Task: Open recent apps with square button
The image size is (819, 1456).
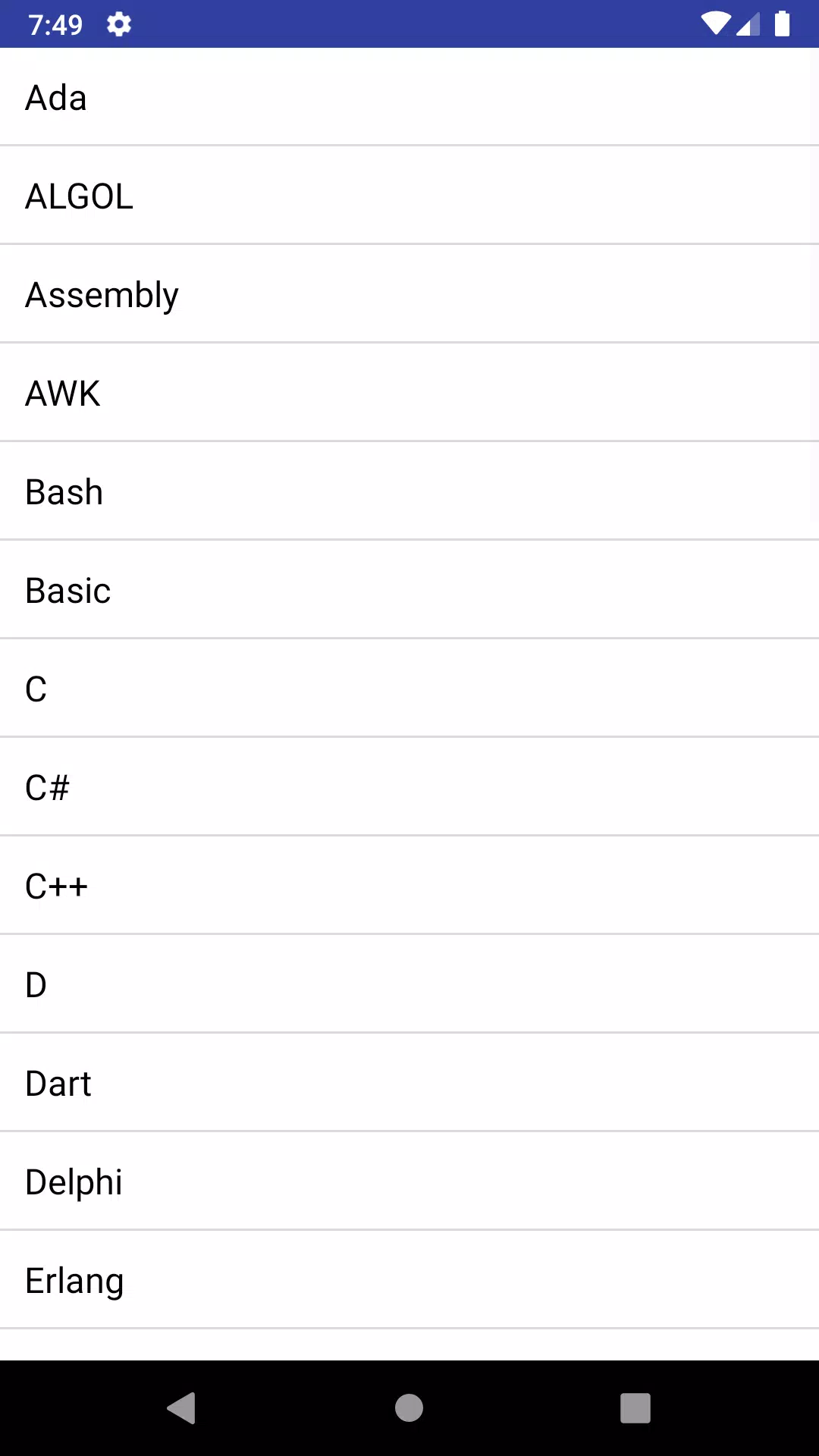Action: [x=635, y=1408]
